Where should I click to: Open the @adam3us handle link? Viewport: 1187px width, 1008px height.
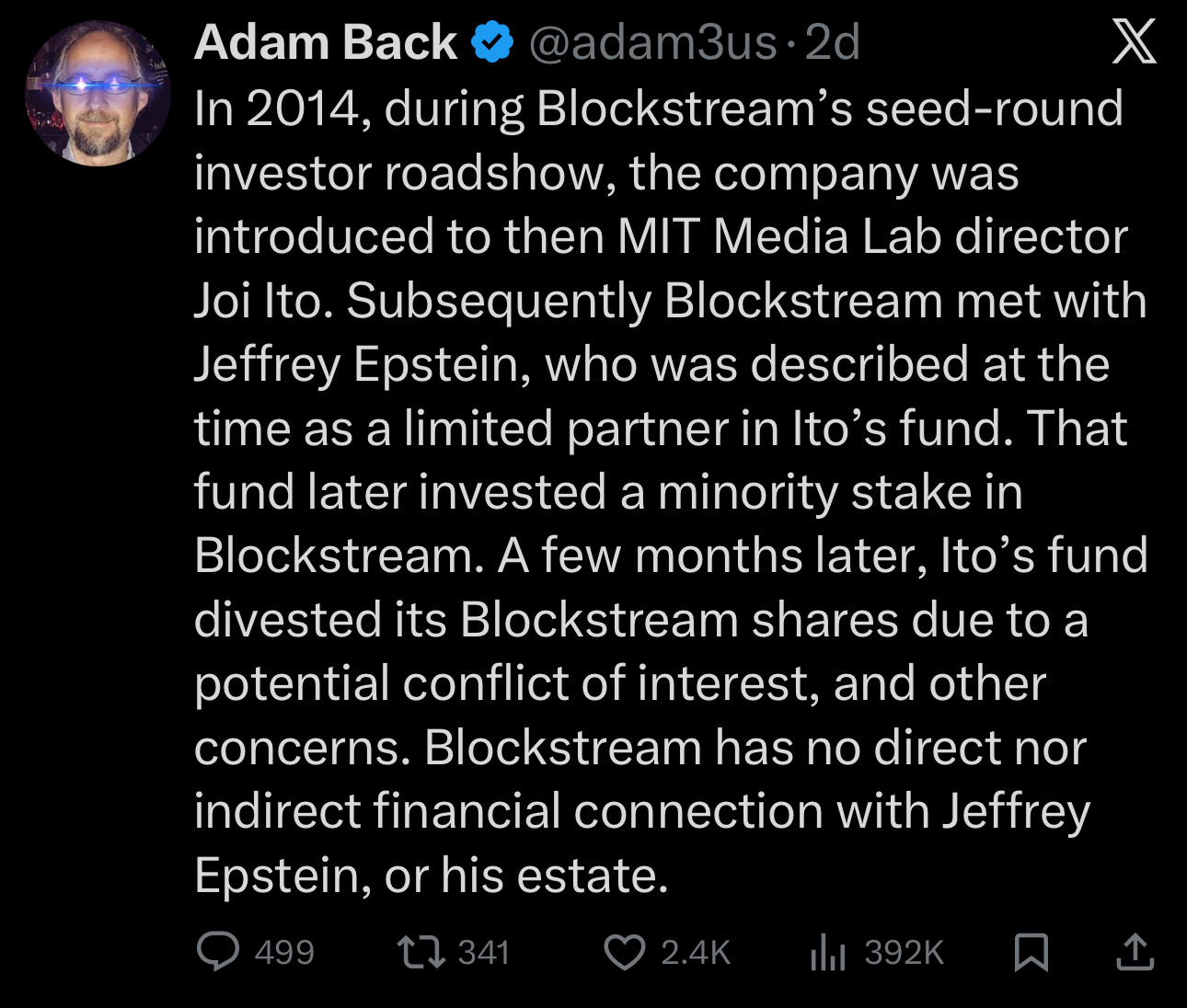coord(652,42)
